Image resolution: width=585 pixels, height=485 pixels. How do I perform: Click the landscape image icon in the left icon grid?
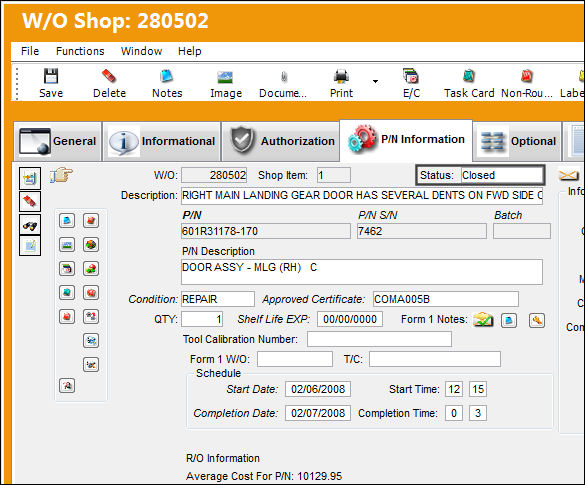pyautogui.click(x=67, y=245)
